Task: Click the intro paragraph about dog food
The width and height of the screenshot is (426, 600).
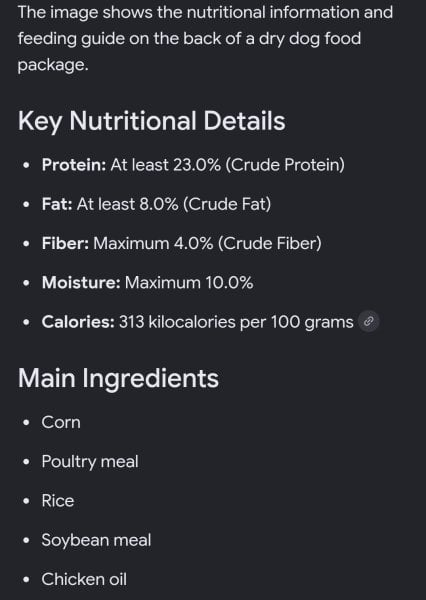Action: [x=205, y=39]
